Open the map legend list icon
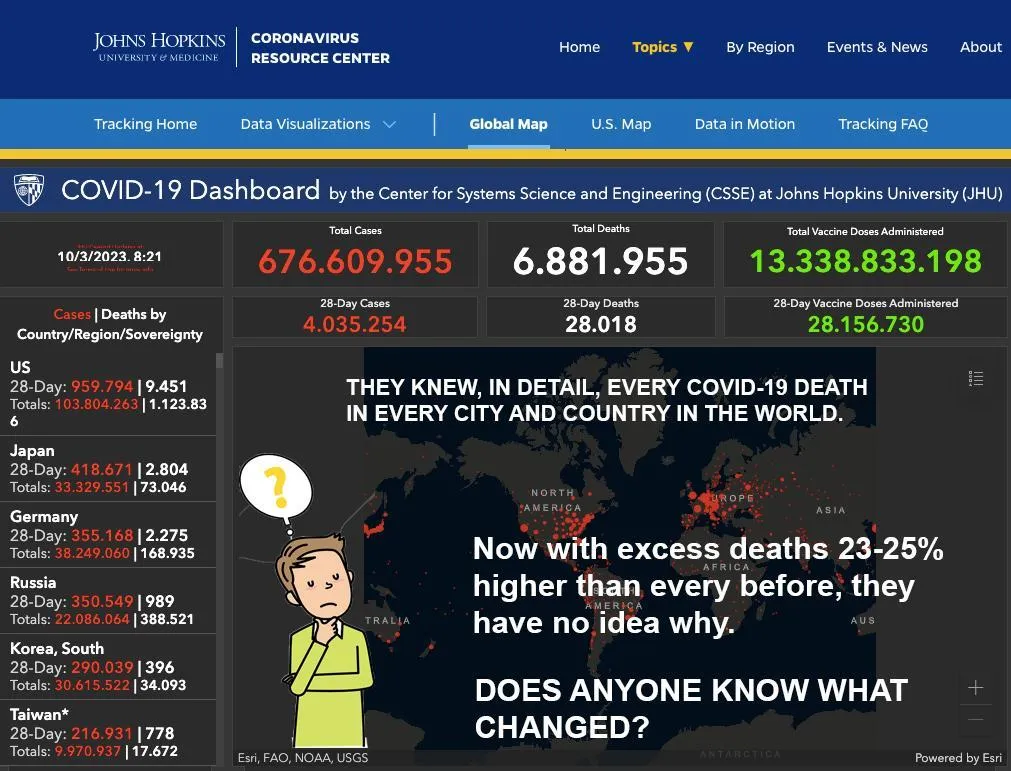The height and width of the screenshot is (771, 1011). pyautogui.click(x=976, y=378)
